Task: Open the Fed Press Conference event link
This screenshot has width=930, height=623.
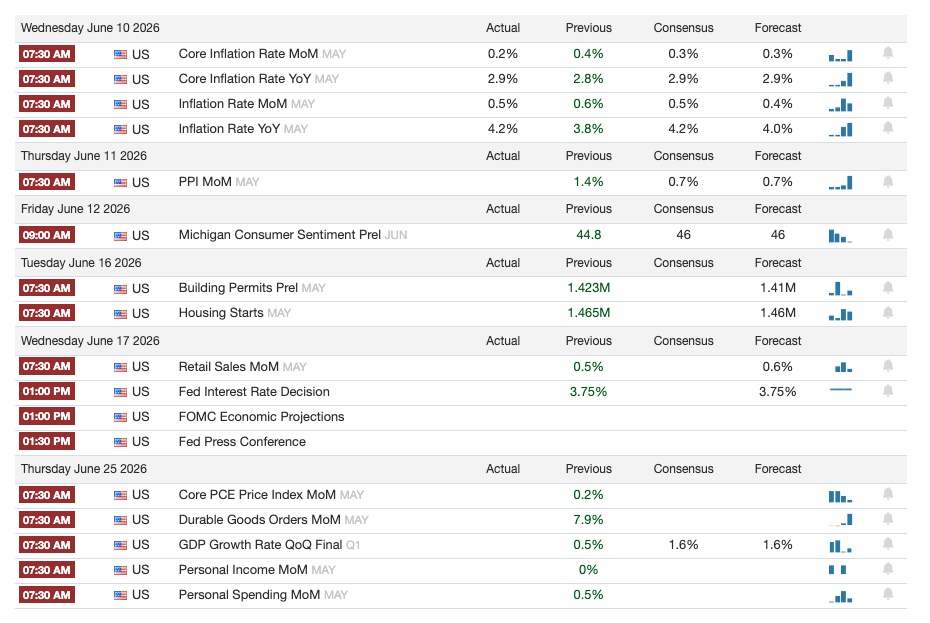Action: tap(242, 441)
